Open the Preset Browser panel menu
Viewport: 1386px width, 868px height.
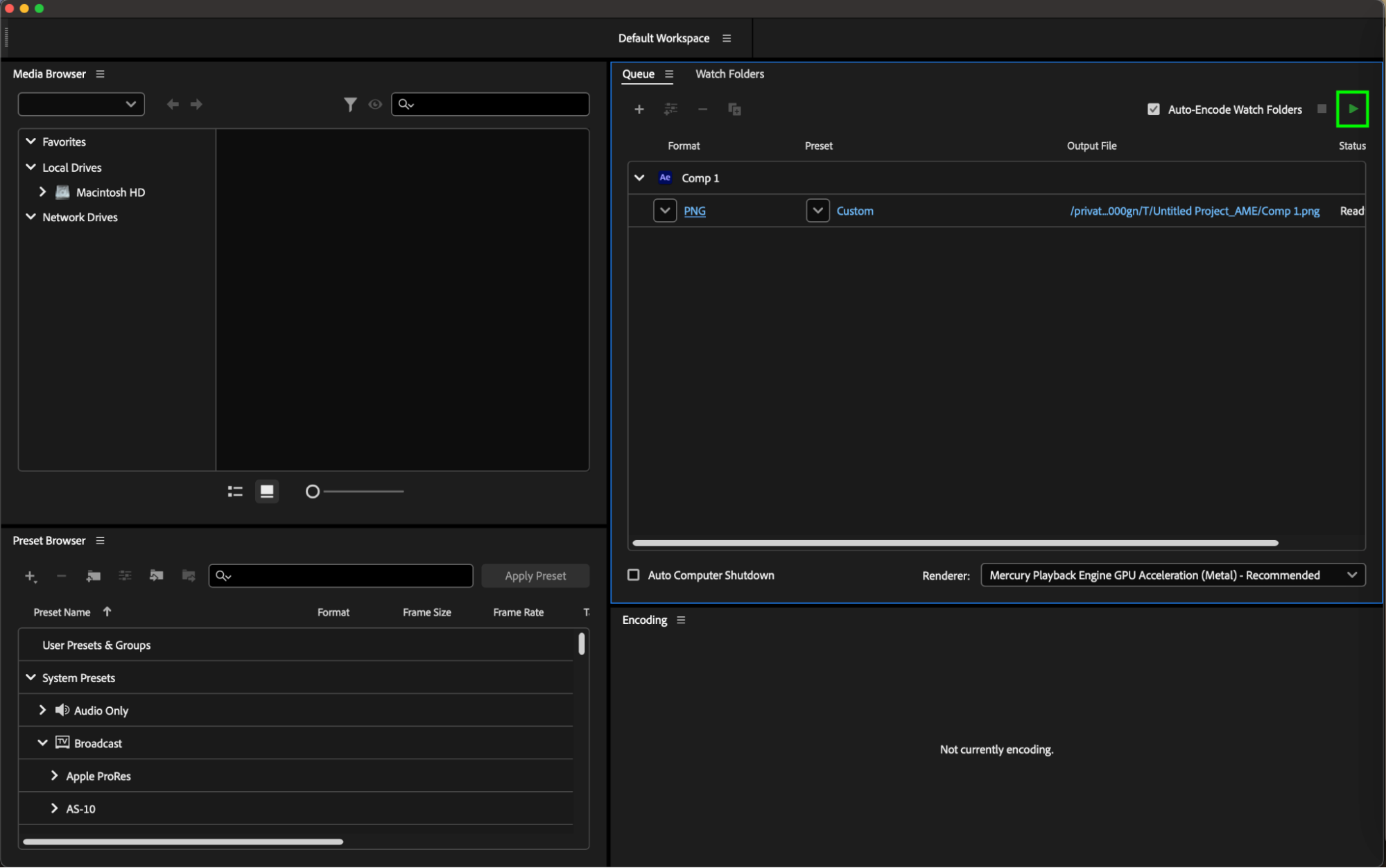tap(100, 540)
